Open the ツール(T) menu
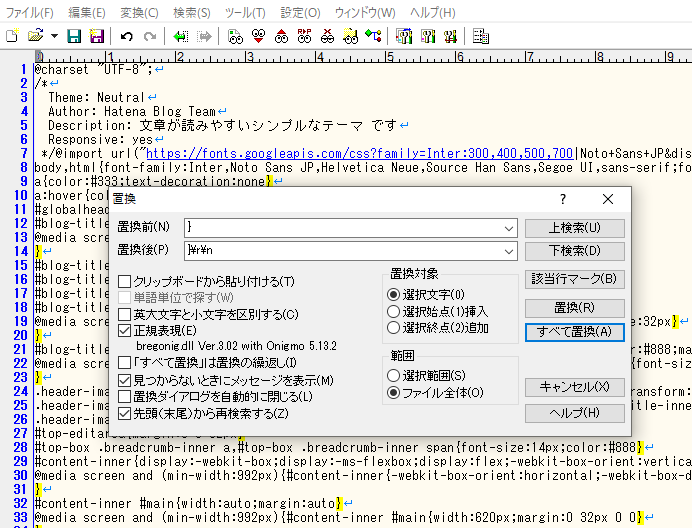 tap(245, 13)
